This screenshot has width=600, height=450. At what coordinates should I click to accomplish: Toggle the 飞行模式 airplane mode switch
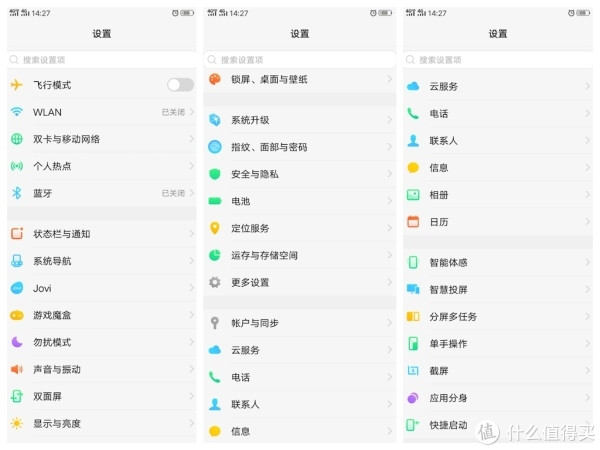pos(180,85)
